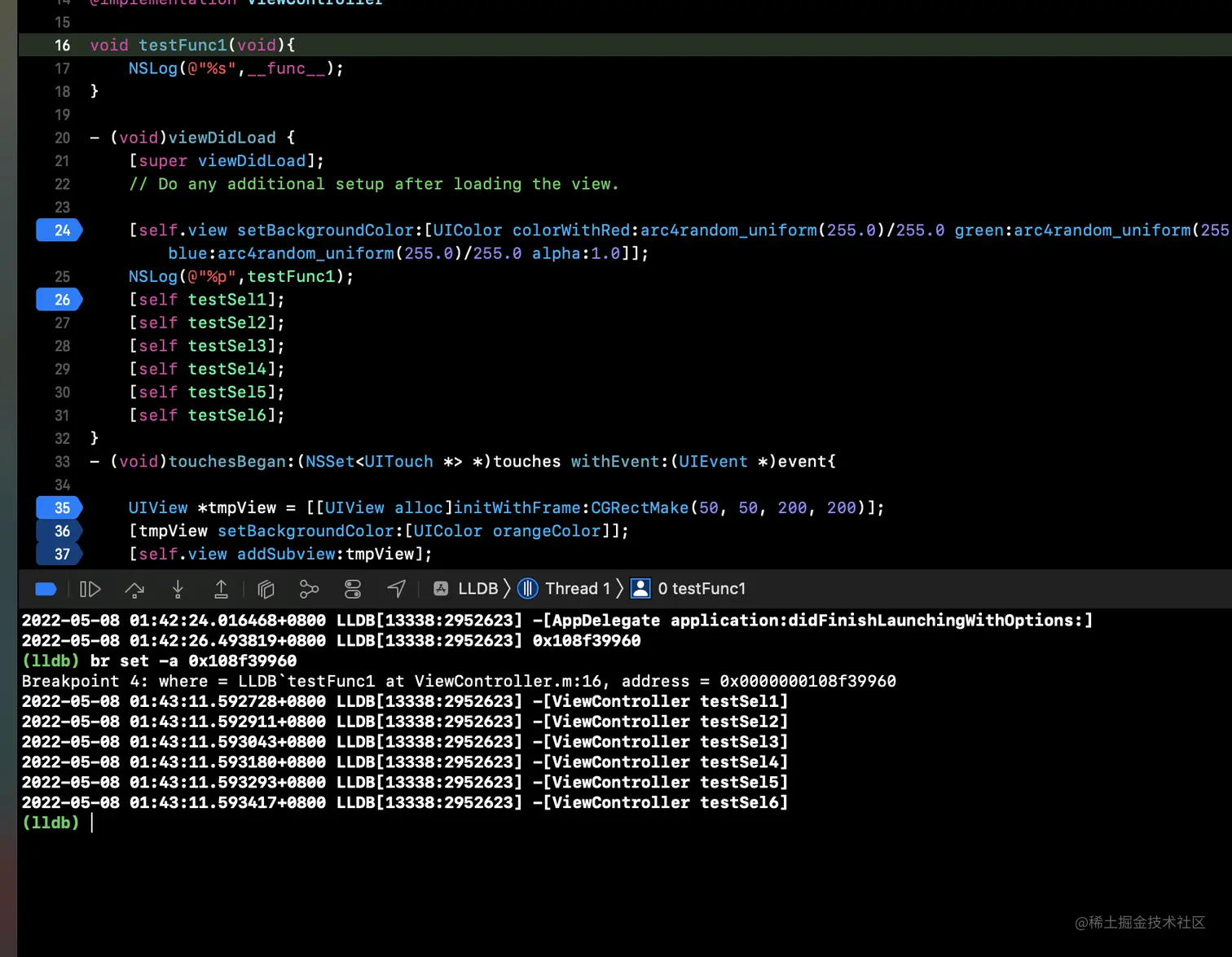Screen dimensions: 1232x957
Task: Click 'void testFunc1(void){' code line
Action: [x=192, y=45]
